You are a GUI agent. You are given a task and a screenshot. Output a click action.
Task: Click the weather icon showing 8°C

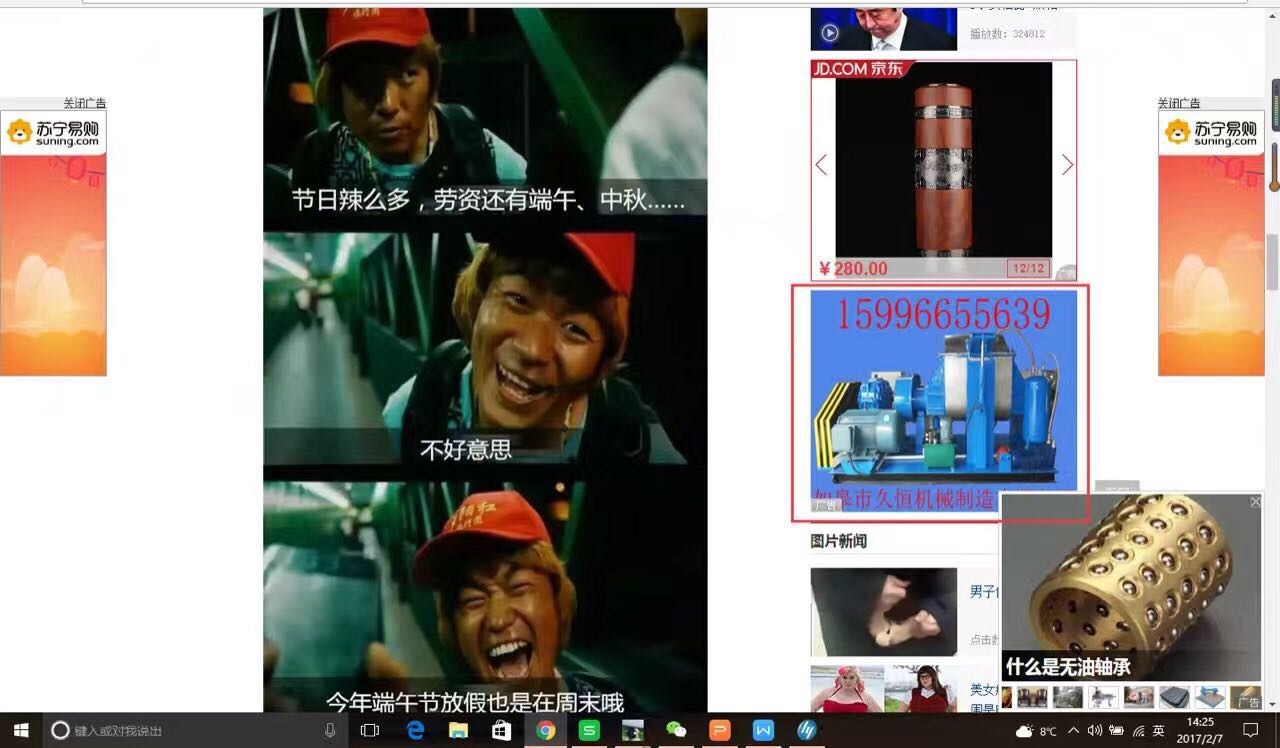pos(1028,730)
